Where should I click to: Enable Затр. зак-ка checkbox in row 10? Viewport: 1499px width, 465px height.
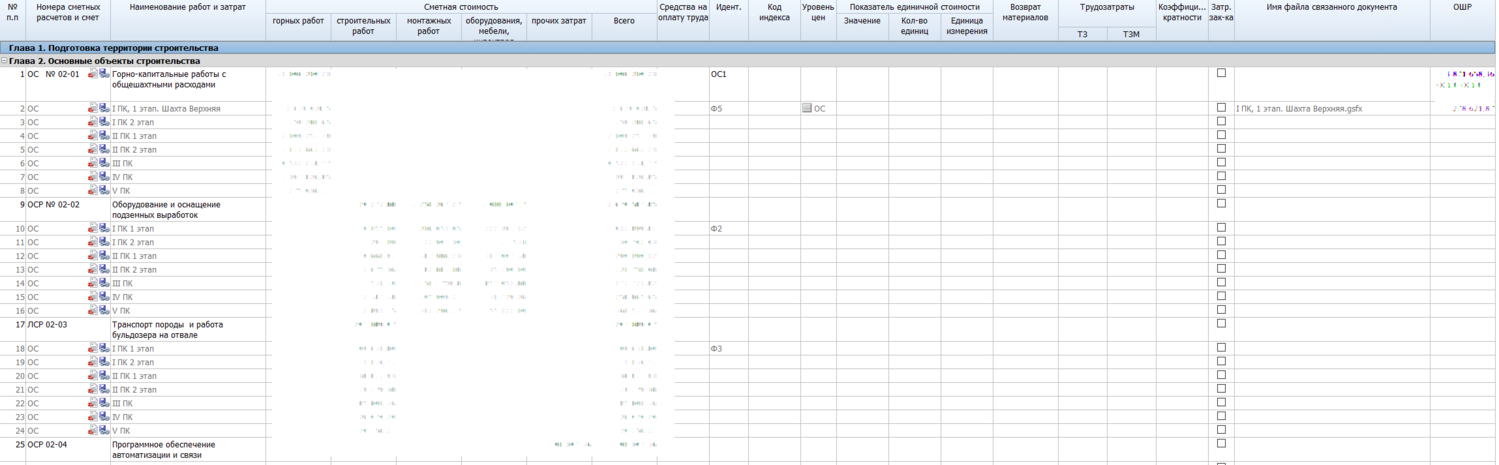click(1221, 227)
